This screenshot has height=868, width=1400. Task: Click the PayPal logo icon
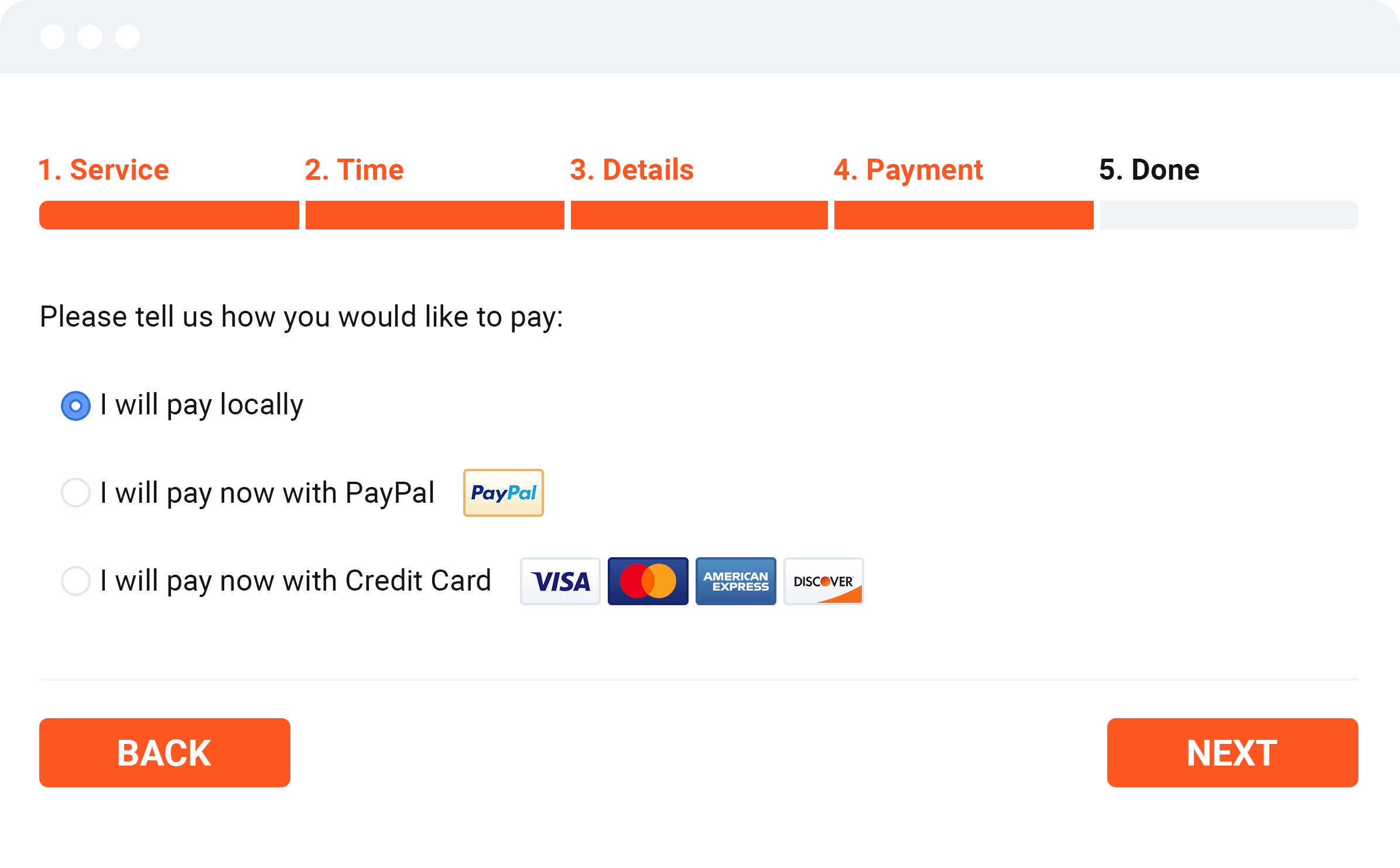503,493
